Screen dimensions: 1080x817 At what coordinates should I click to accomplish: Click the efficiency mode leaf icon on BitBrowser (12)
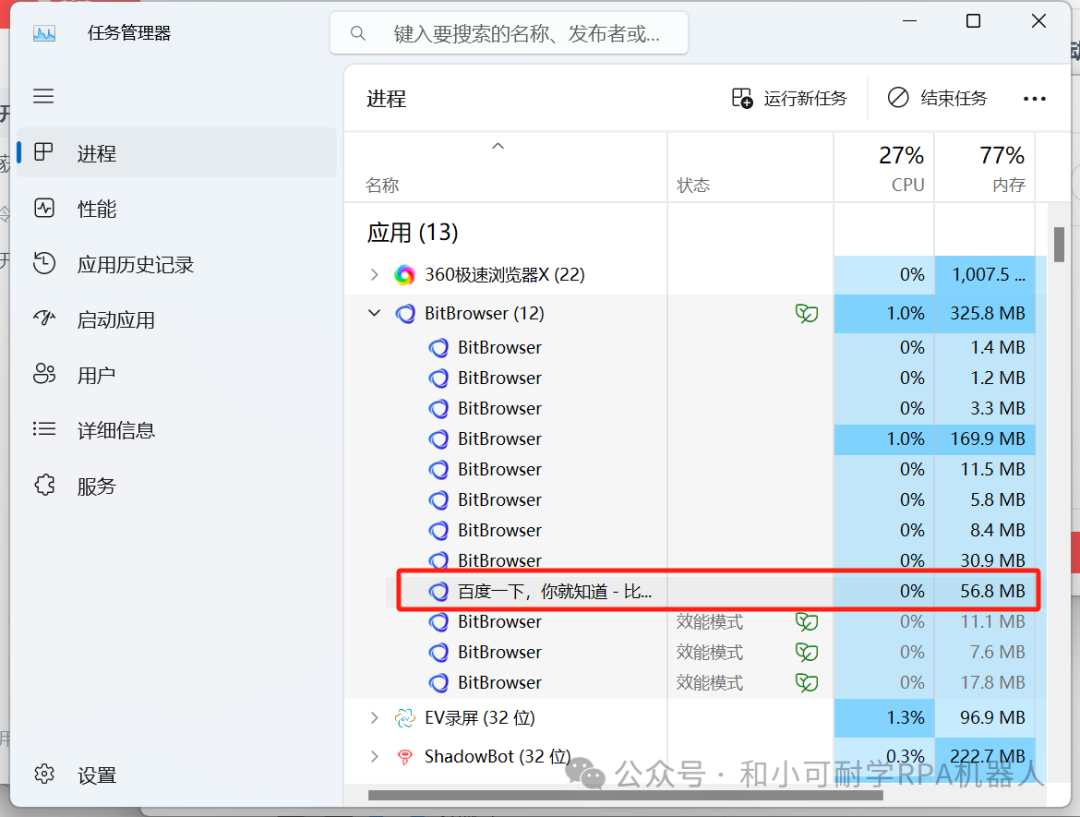806,314
